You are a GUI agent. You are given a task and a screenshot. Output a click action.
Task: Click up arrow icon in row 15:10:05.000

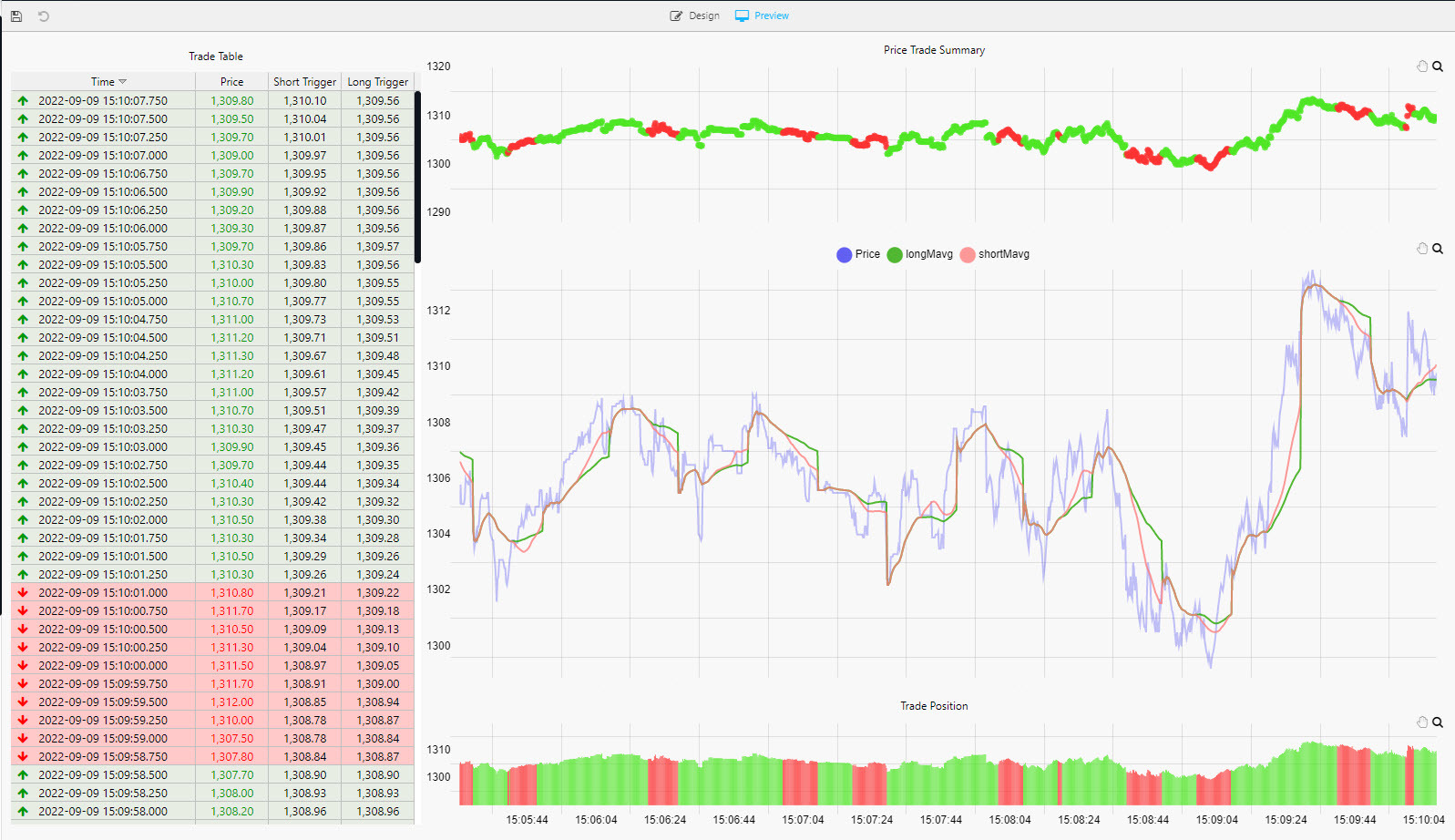coord(23,302)
